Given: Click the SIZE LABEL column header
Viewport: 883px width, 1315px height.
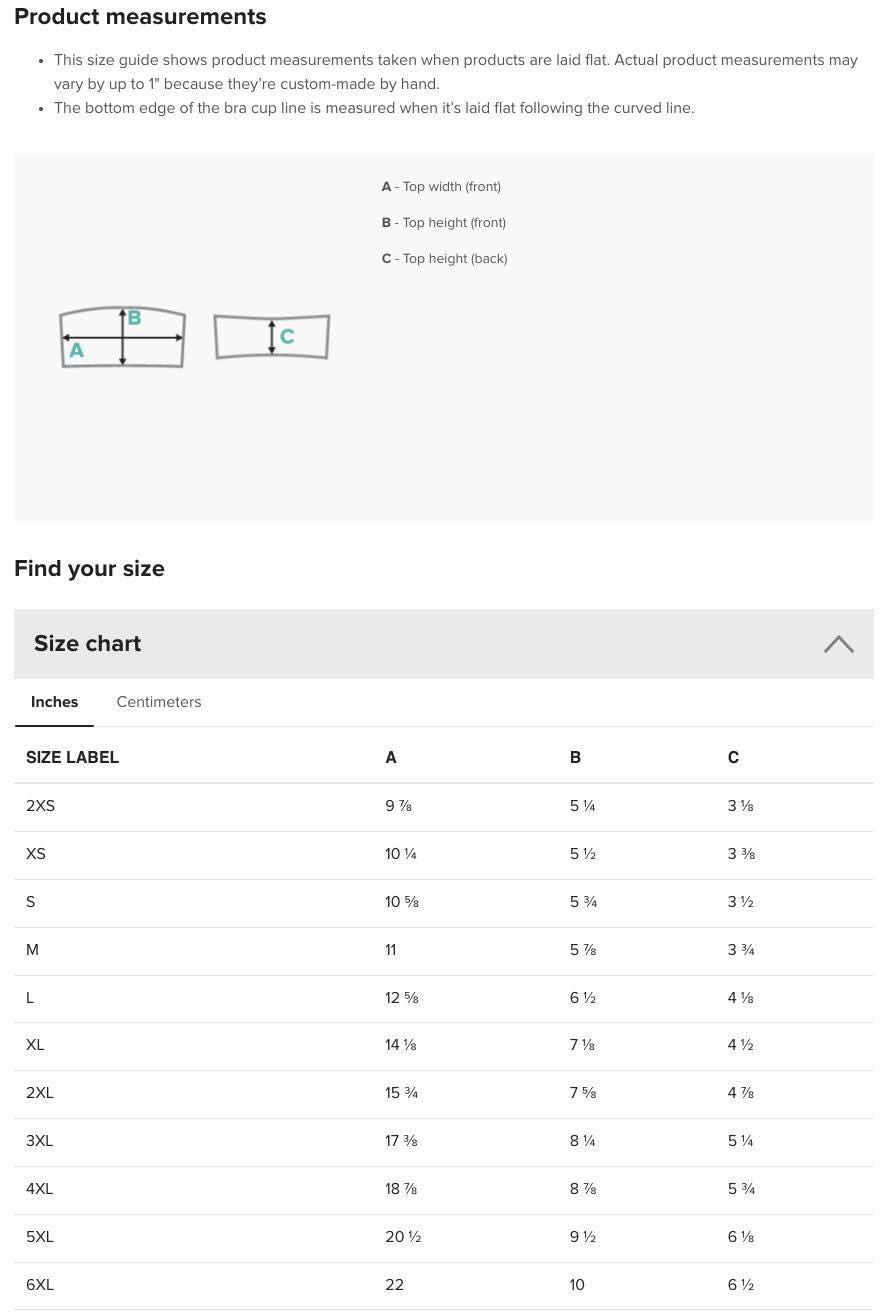Looking at the screenshot, I should [x=72, y=758].
